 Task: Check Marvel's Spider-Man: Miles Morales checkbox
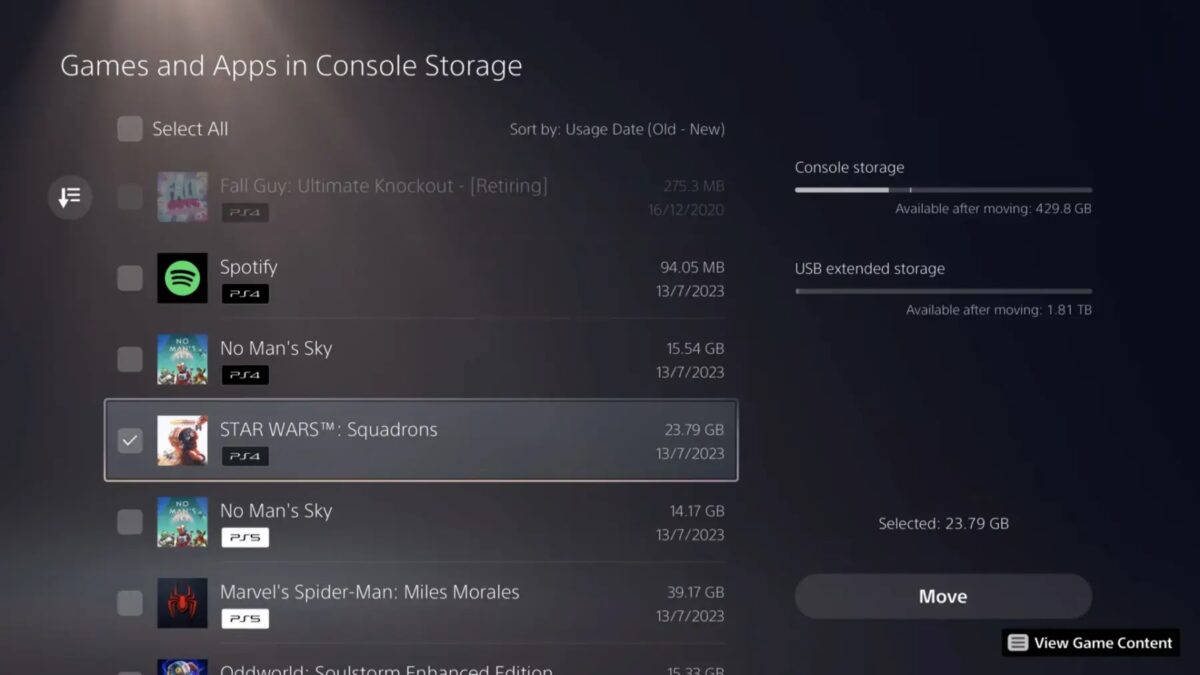130,603
